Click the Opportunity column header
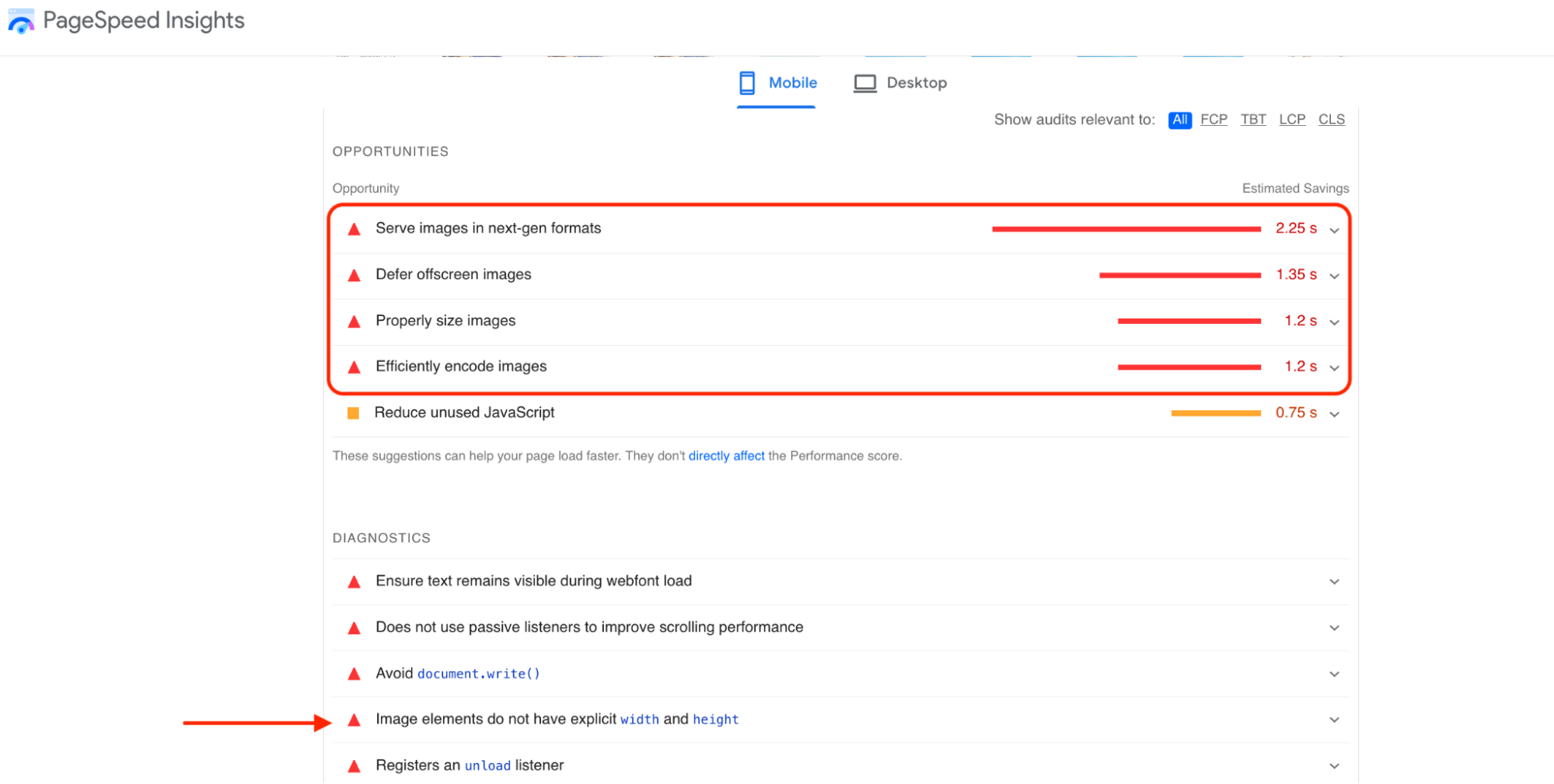The height and width of the screenshot is (784, 1554). click(365, 189)
